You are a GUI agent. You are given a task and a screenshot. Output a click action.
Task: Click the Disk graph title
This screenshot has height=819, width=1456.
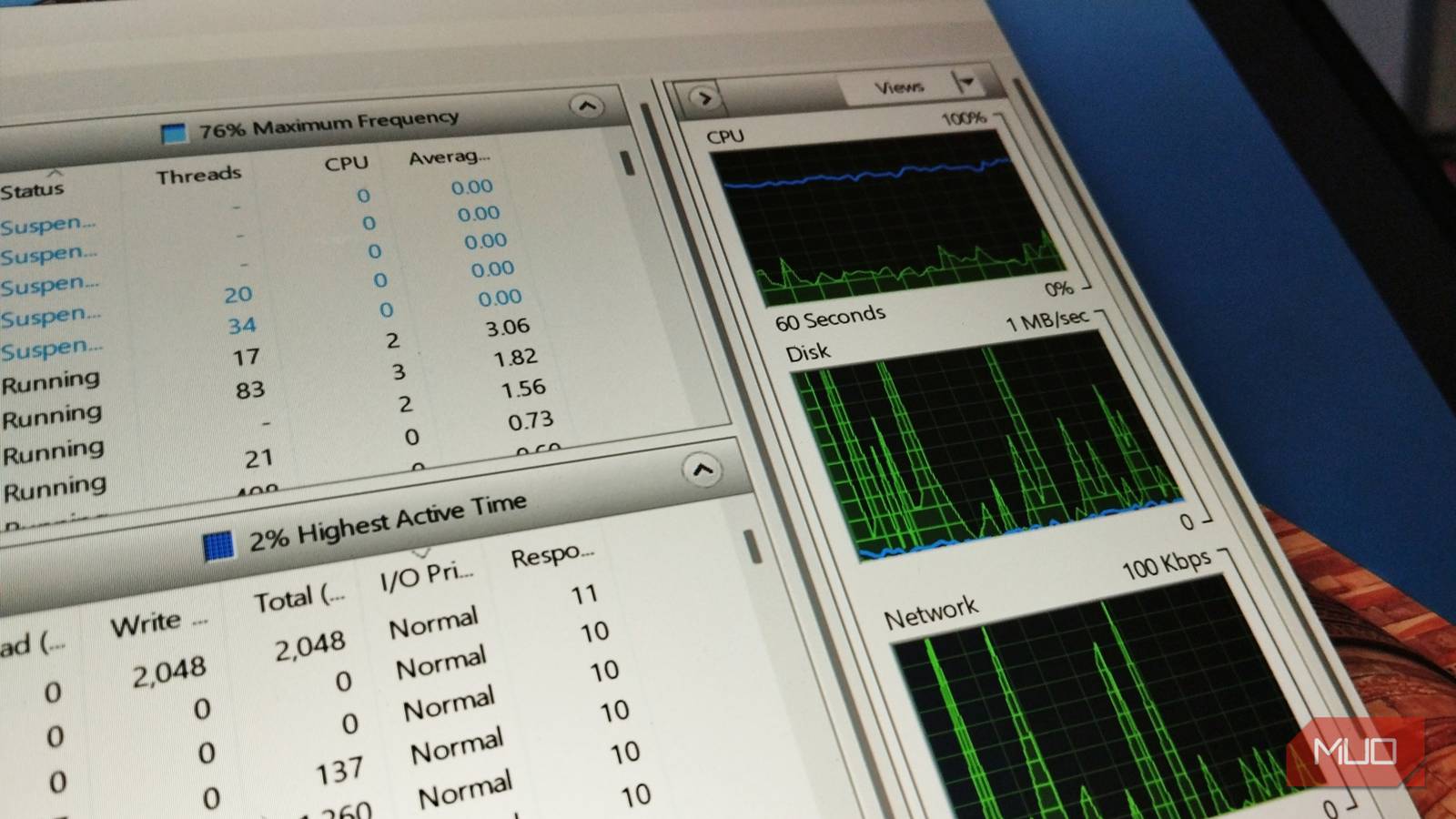pyautogui.click(x=808, y=352)
